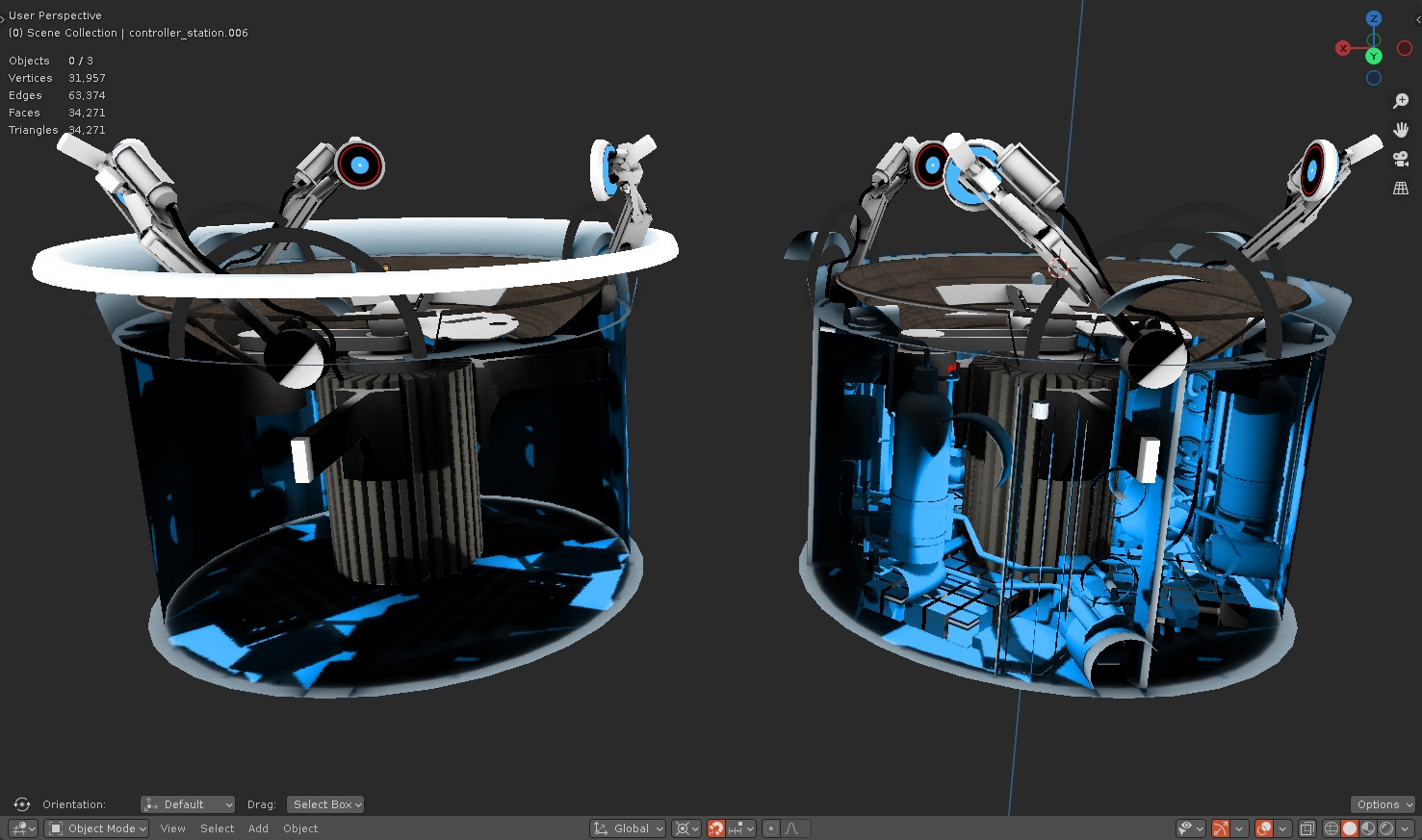Screen dimensions: 1422x840
Task: Activate the Move View hand icon
Action: pyautogui.click(x=1401, y=129)
